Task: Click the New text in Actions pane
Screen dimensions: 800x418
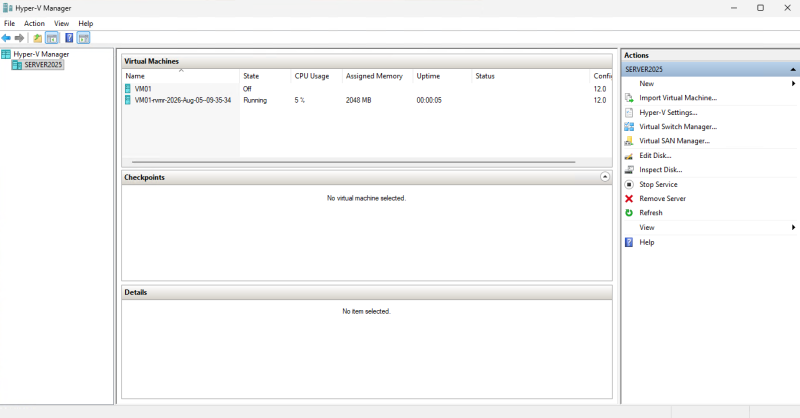Action: (x=646, y=84)
